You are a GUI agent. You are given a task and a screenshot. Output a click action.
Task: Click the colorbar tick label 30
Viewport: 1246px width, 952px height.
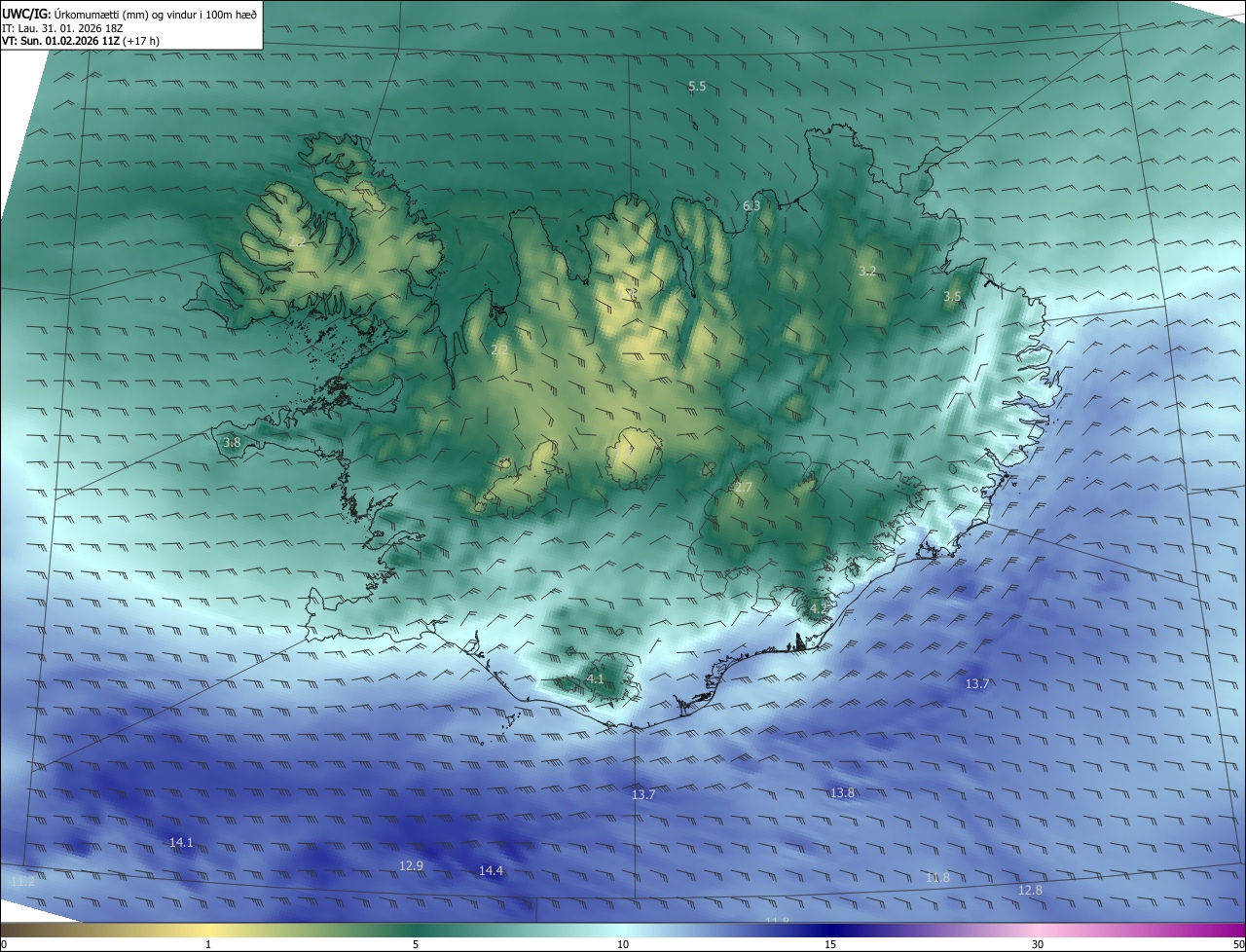click(x=1038, y=944)
